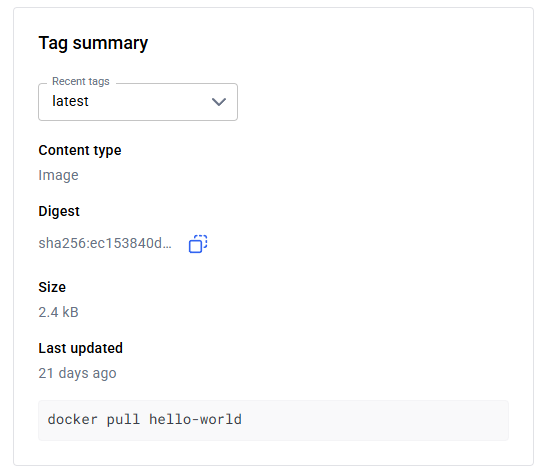Click the docker pull hello-world command box
Image resolution: width=549 pixels, height=472 pixels.
273,420
